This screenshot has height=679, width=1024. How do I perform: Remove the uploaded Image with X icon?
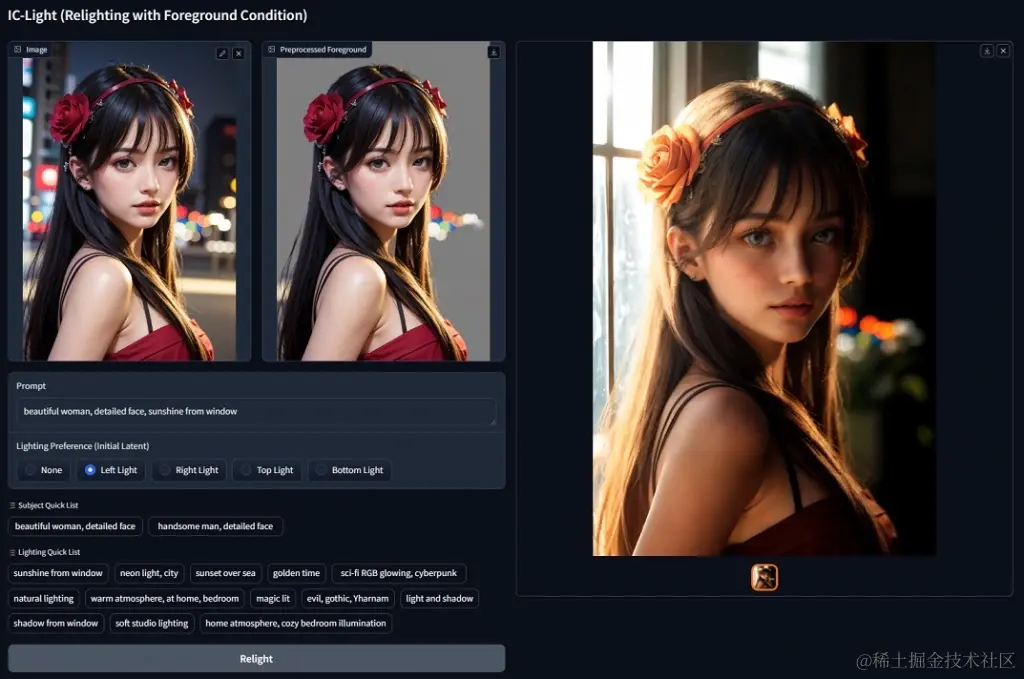click(x=238, y=54)
